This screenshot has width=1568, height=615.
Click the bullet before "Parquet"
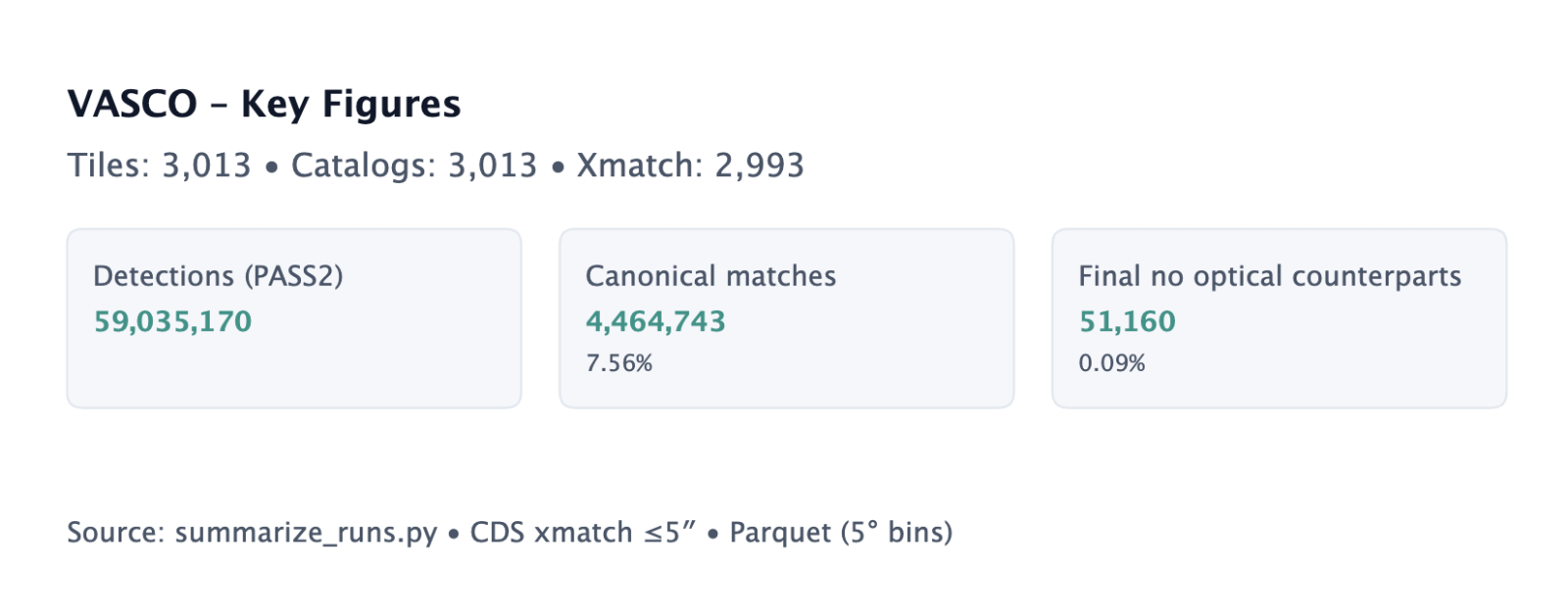pyautogui.click(x=712, y=535)
